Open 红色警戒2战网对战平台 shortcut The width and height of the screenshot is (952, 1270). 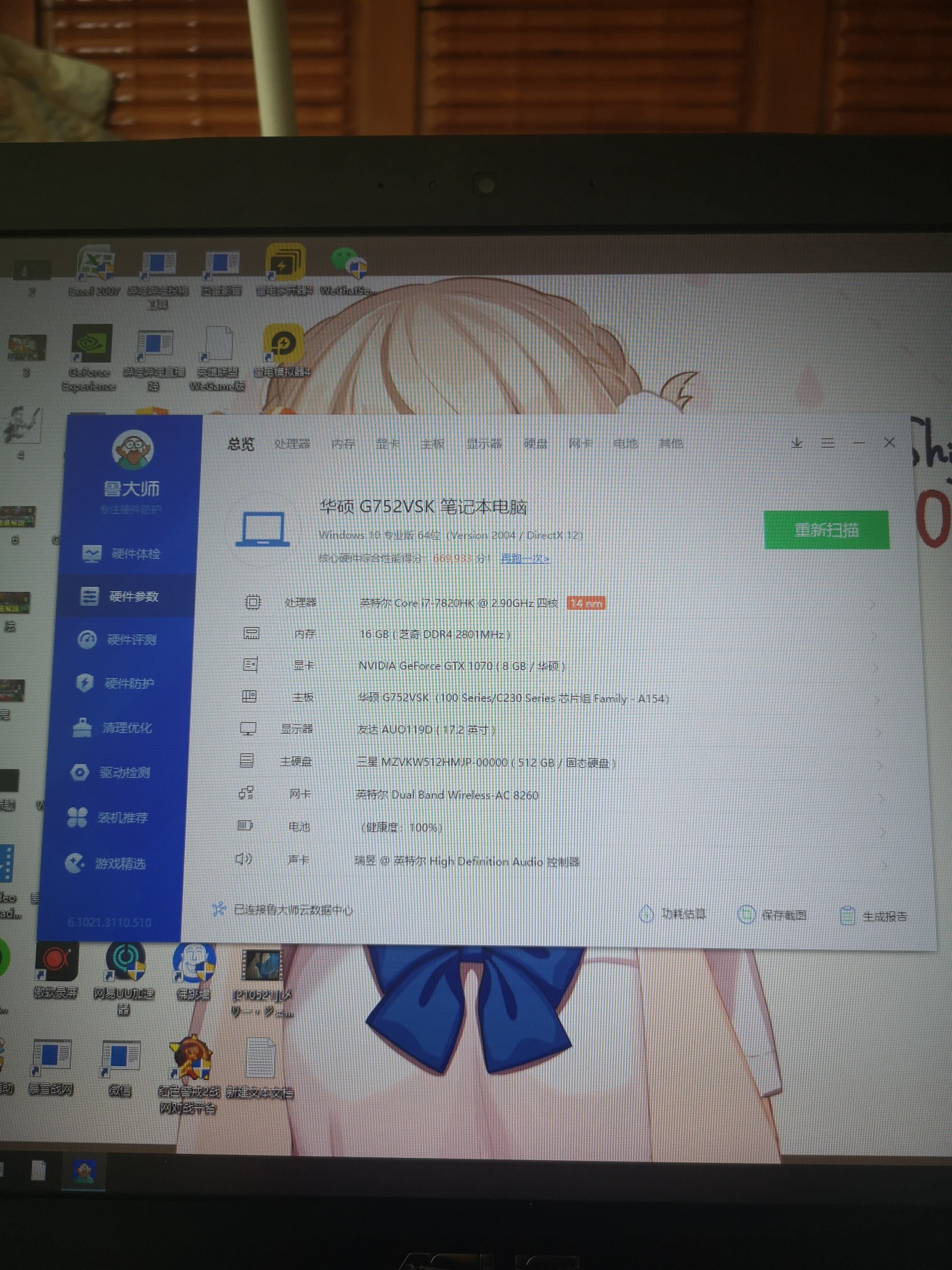(x=189, y=1075)
